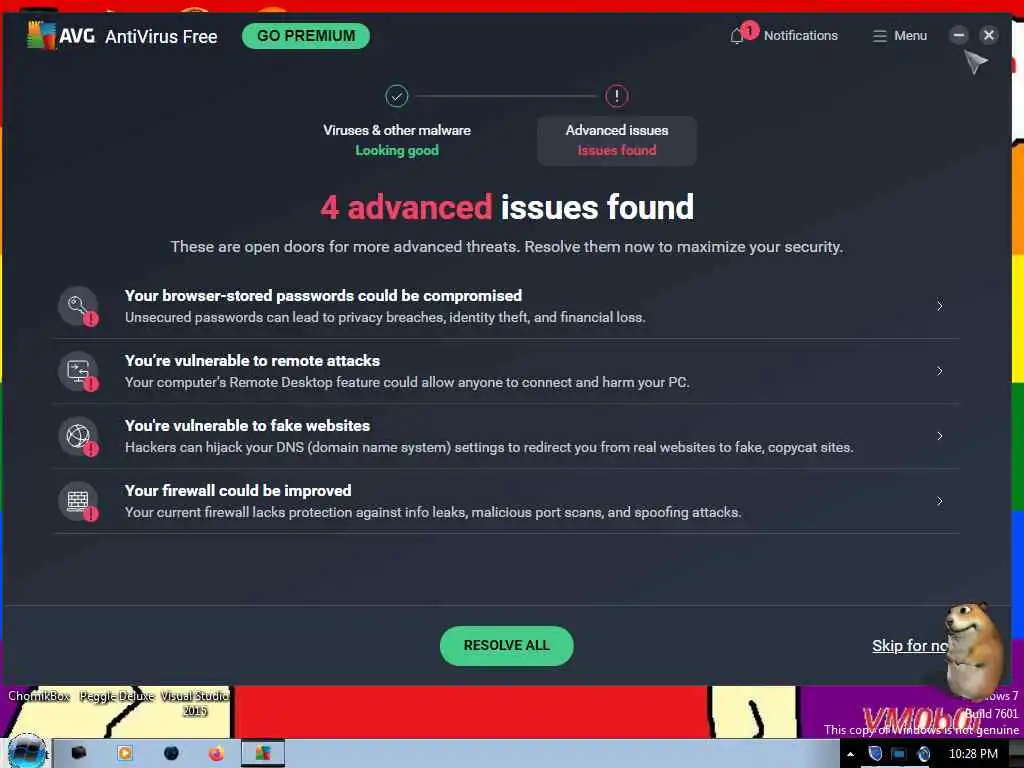Click the GO PREMIUM button
The image size is (1024, 768).
[306, 36]
